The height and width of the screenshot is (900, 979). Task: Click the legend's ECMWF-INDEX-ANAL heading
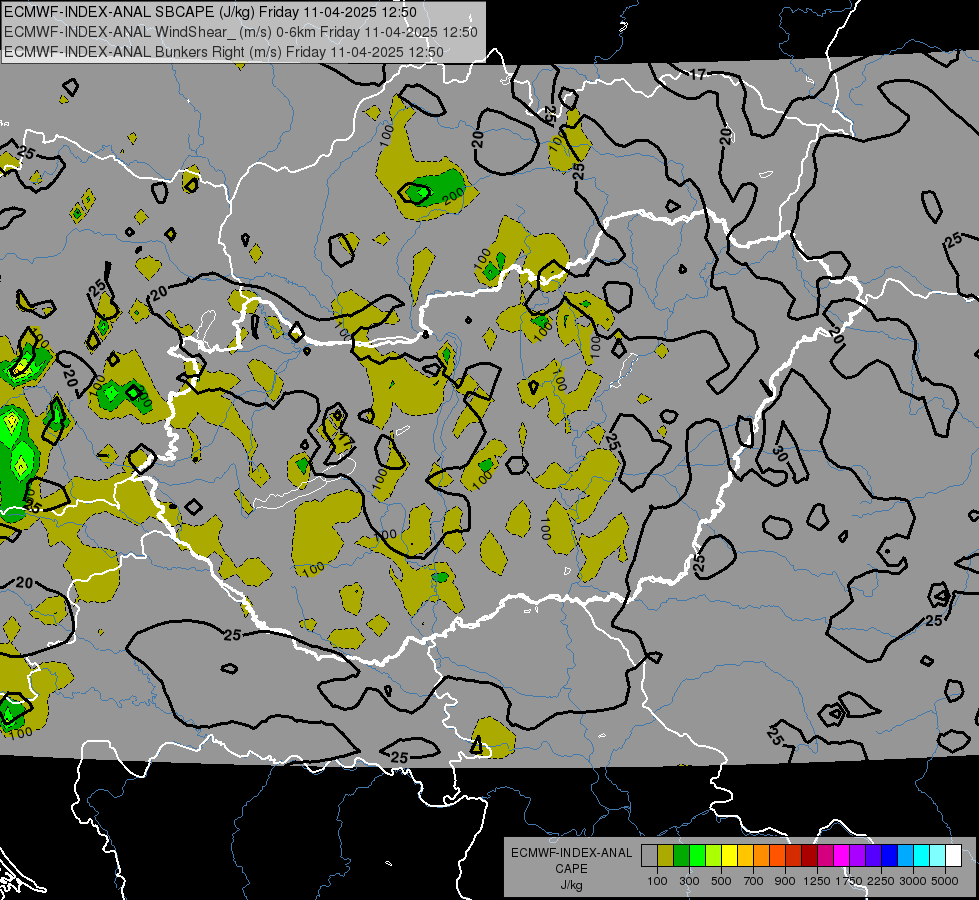click(571, 853)
